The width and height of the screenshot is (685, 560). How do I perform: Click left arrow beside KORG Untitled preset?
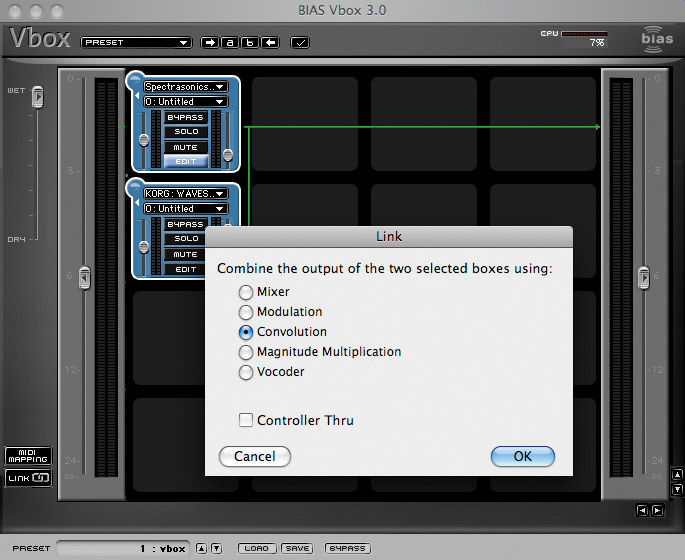coord(137,203)
